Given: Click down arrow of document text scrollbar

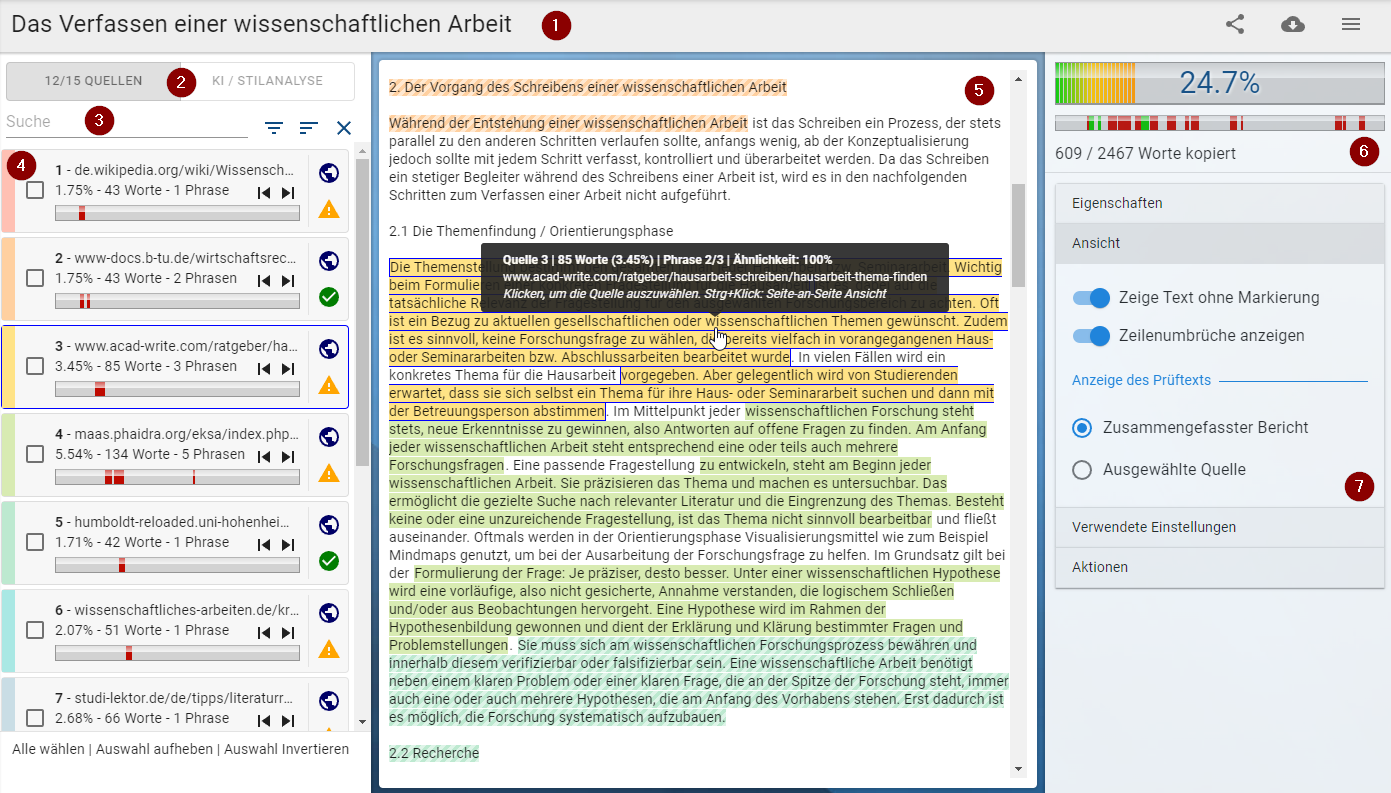Looking at the screenshot, I should pyautogui.click(x=1018, y=768).
